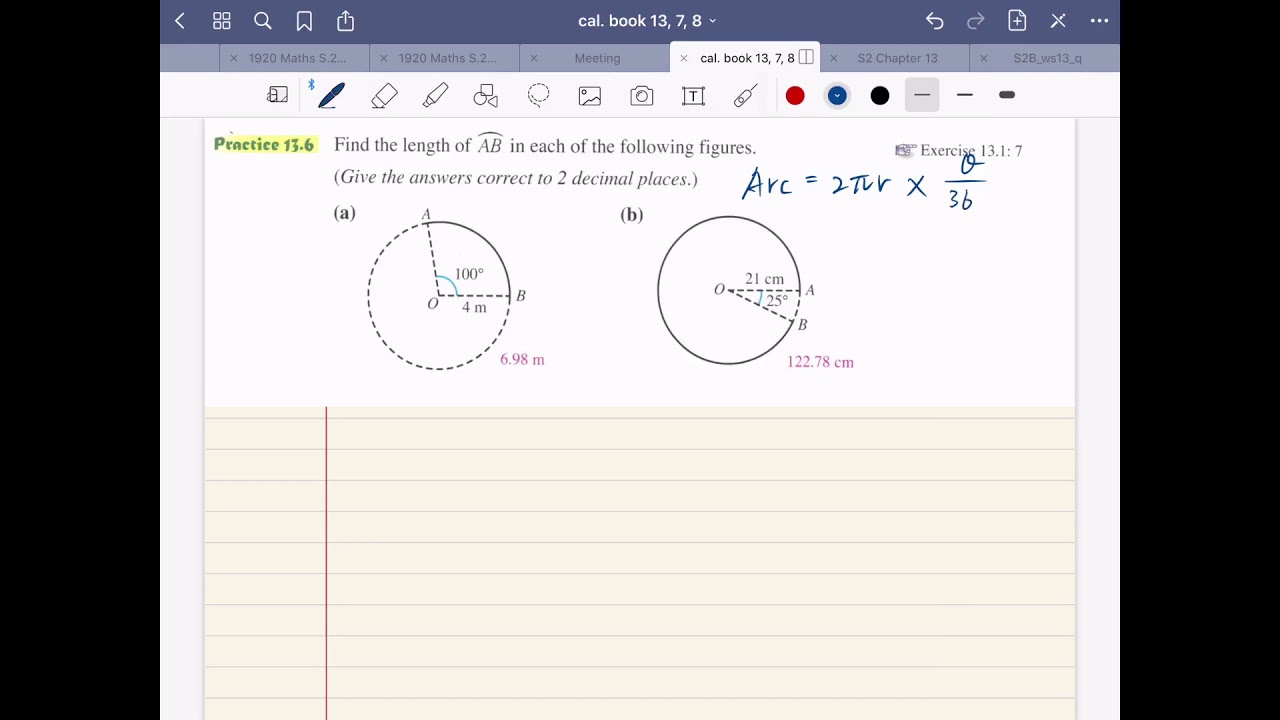Open document search
Screen dimensions: 1280x720
pyautogui.click(x=262, y=20)
